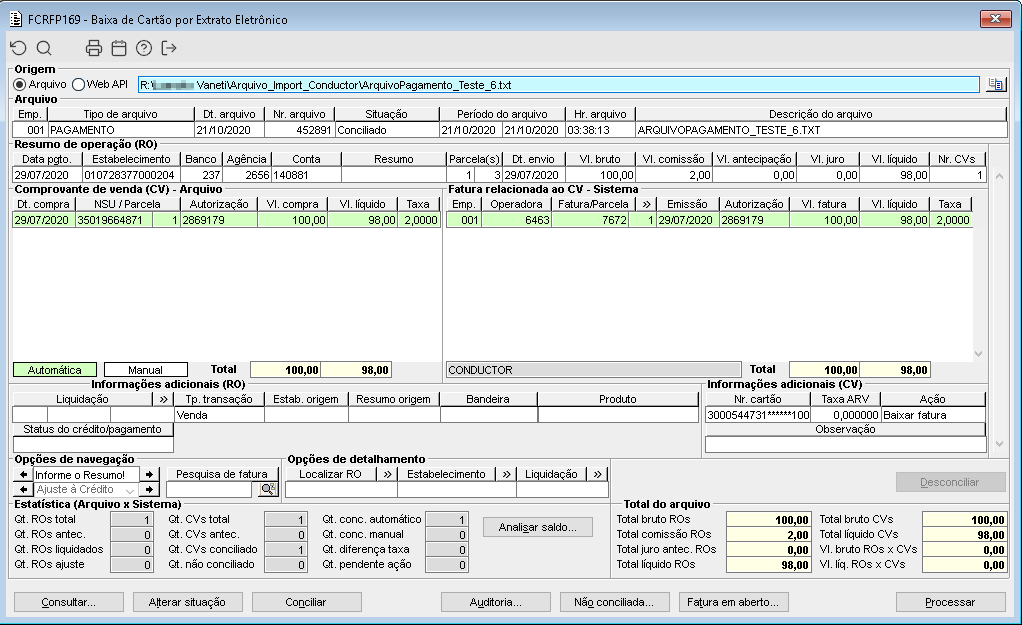1022x625 pixels.
Task: Click the Conciliar button
Action: 306,602
